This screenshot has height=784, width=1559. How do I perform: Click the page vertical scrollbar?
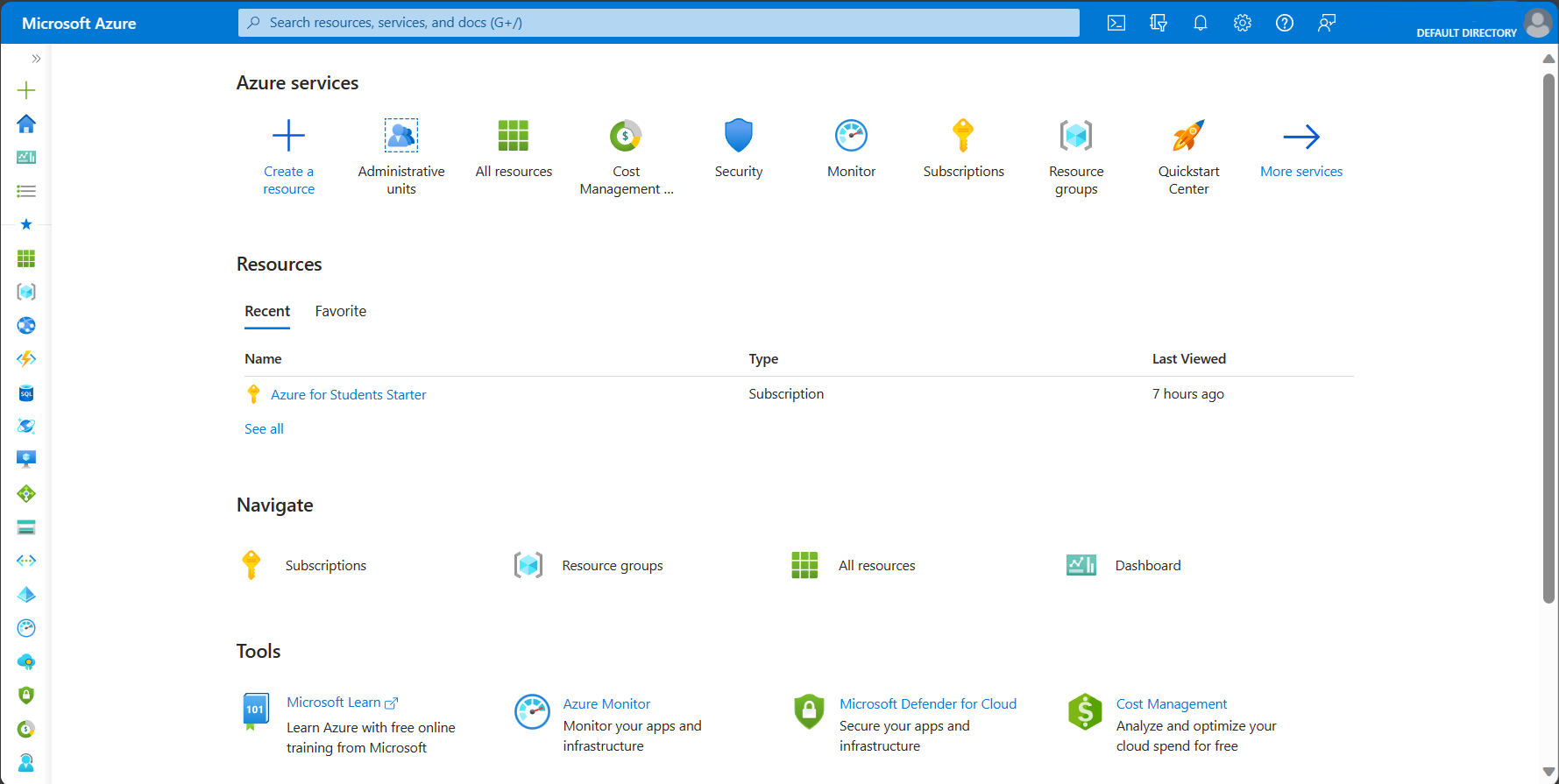(x=1548, y=339)
